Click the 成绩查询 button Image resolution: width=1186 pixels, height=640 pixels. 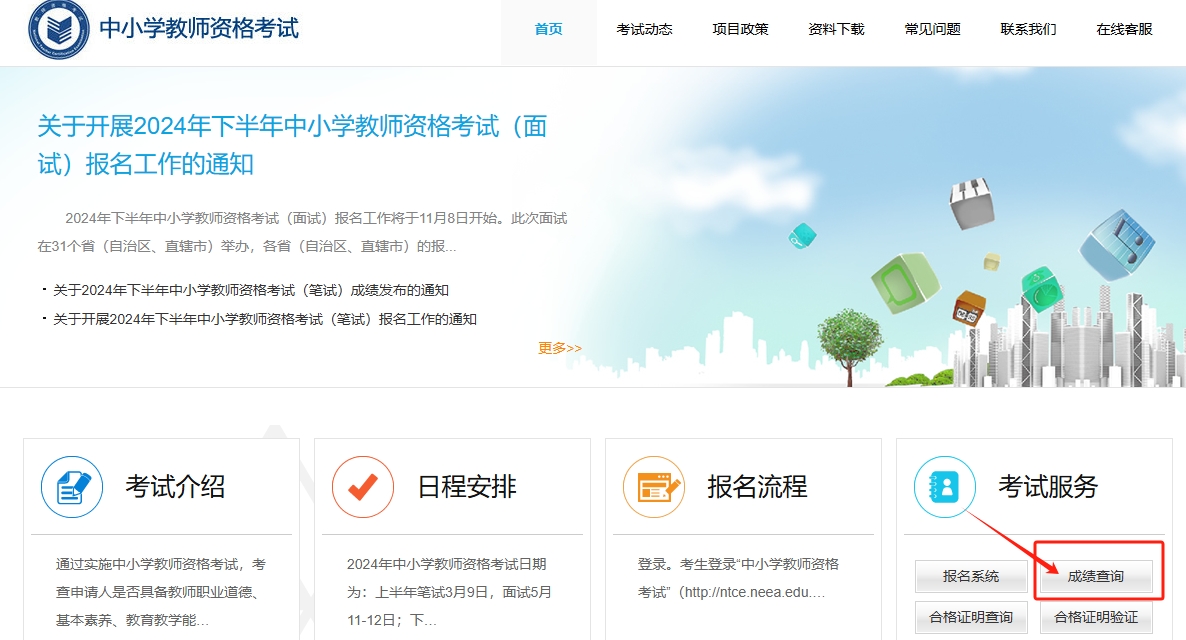point(1096,576)
